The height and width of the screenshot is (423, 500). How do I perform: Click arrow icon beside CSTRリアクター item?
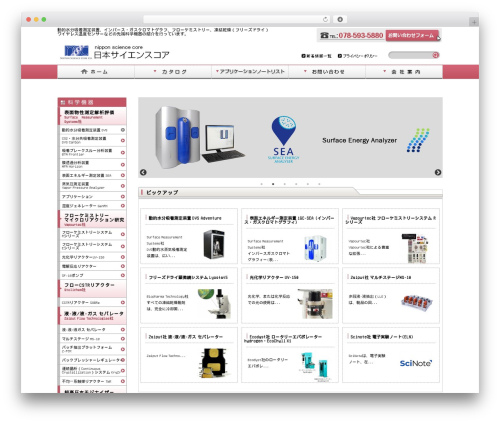tap(123, 302)
